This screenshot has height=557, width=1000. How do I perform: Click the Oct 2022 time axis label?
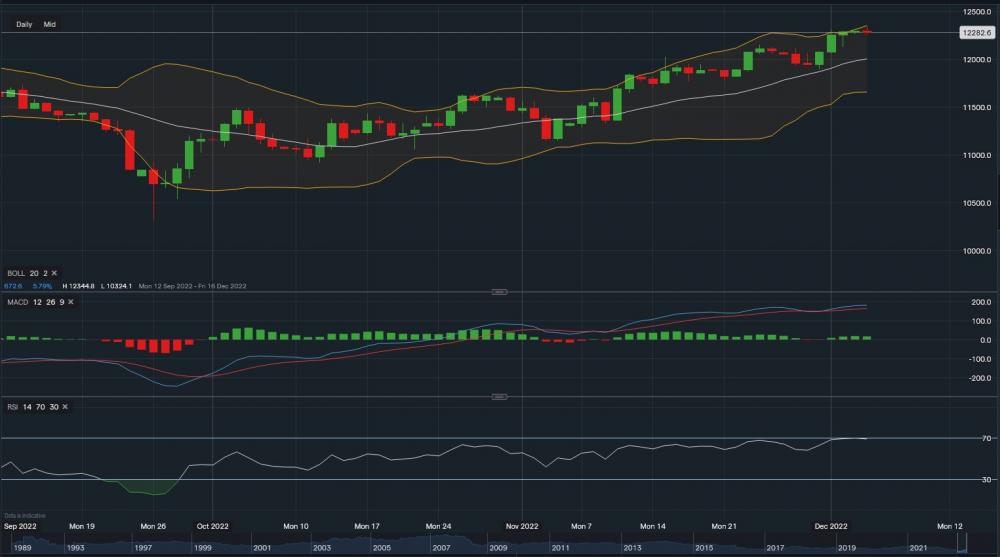[212, 525]
